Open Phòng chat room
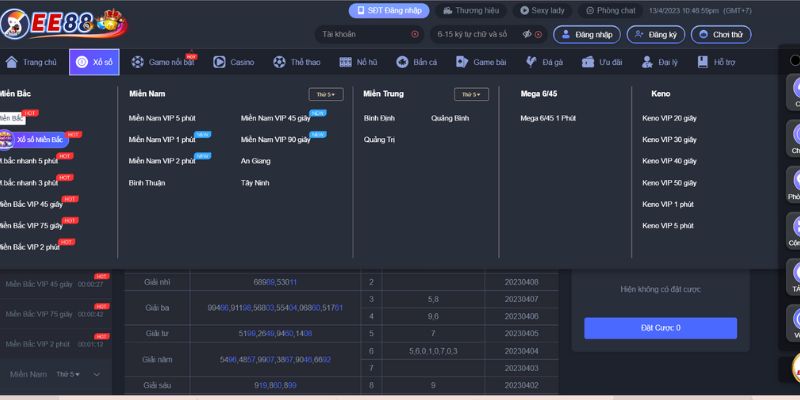Image resolution: width=800 pixels, height=400 pixels. tap(611, 11)
